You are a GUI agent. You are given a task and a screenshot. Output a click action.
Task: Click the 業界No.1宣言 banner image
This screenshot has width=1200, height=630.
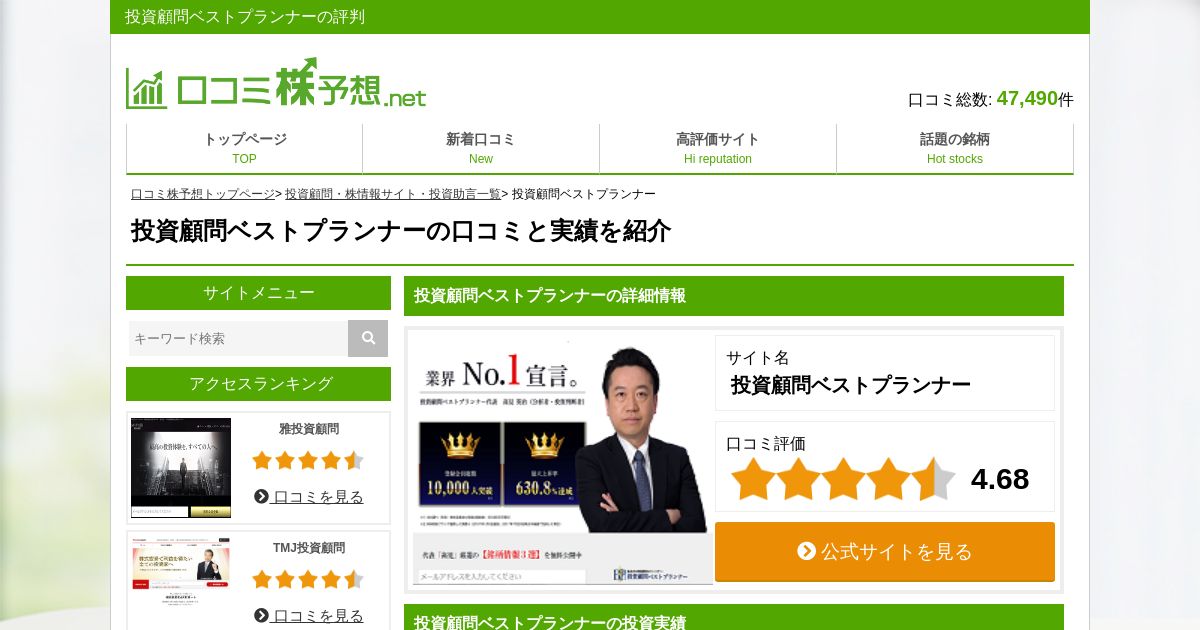point(561,459)
